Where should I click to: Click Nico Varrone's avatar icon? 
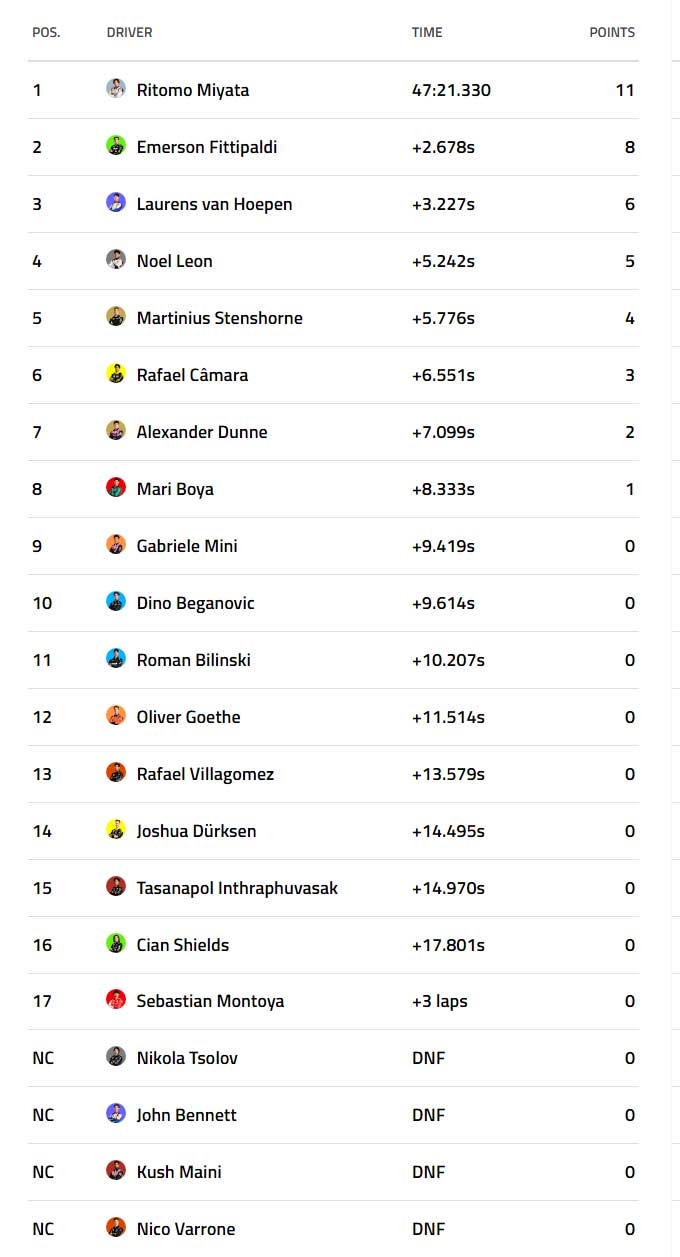[x=116, y=1227]
